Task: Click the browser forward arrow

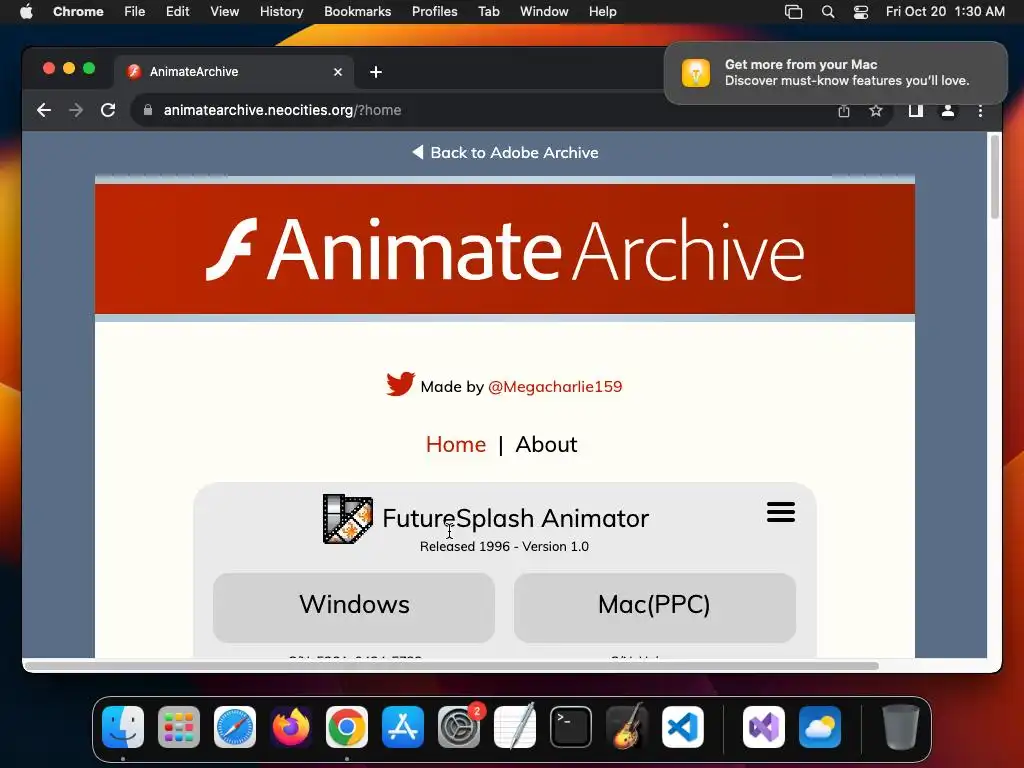Action: (x=76, y=110)
